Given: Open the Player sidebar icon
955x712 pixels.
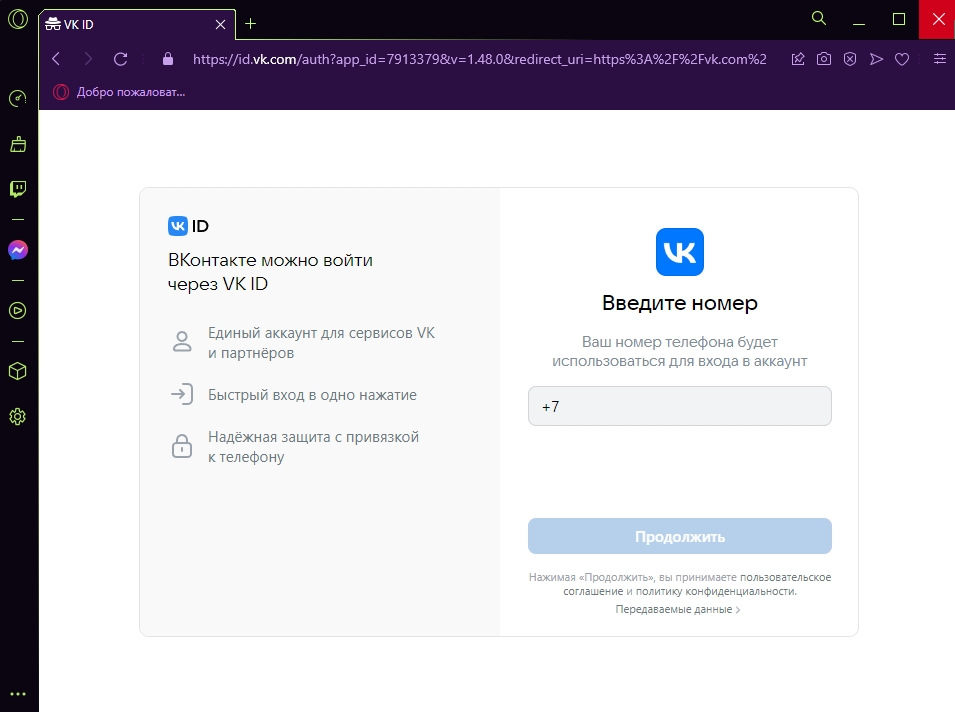Looking at the screenshot, I should tap(18, 311).
